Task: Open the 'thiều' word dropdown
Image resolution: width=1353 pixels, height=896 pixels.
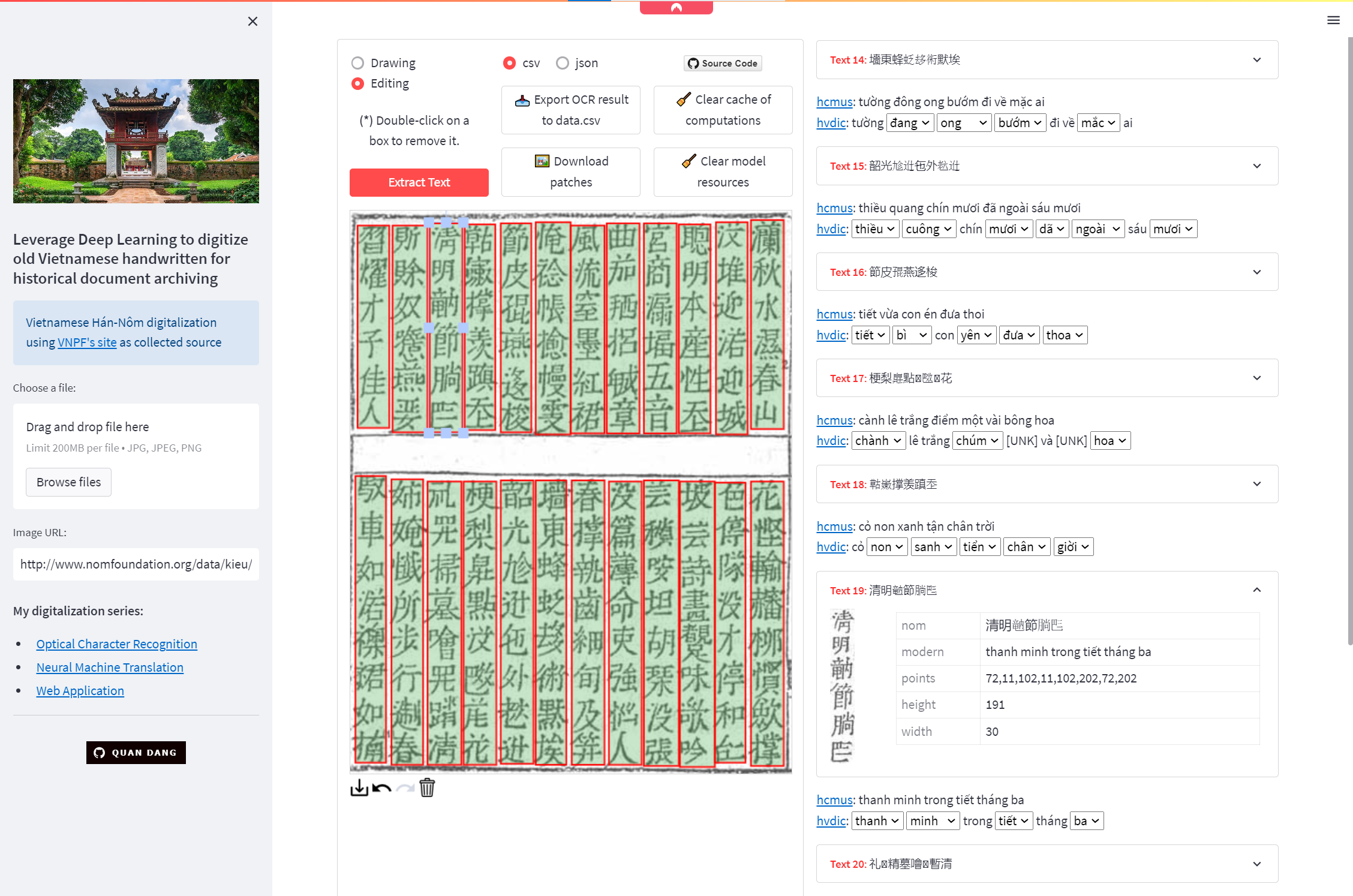Action: pyautogui.click(x=875, y=229)
